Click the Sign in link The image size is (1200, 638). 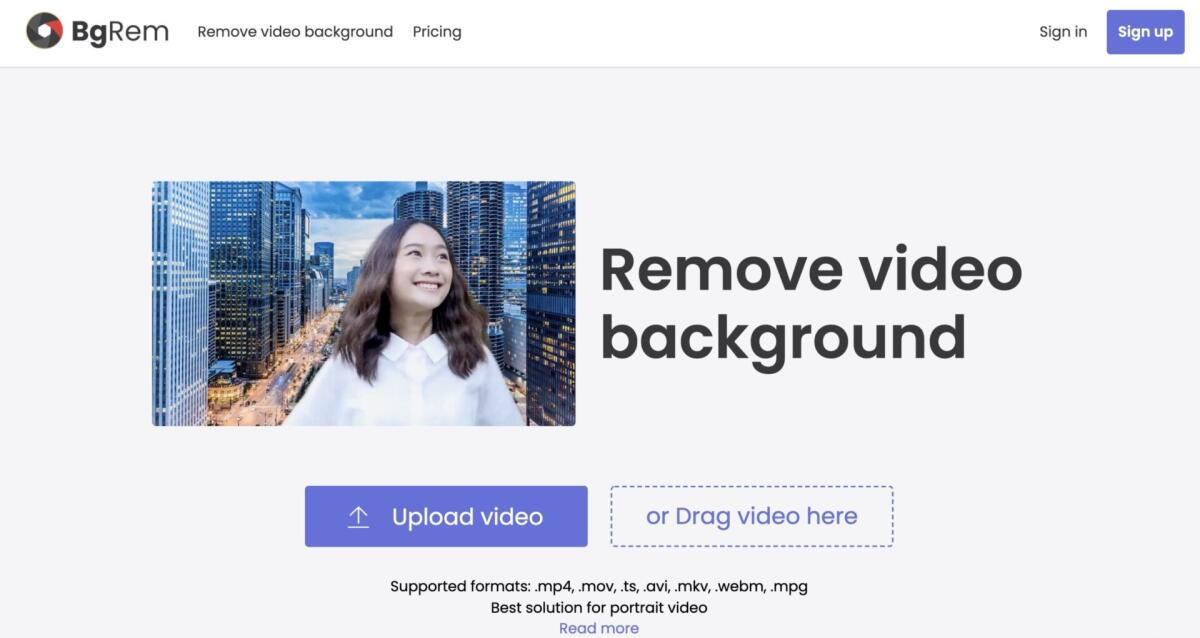coord(1063,31)
